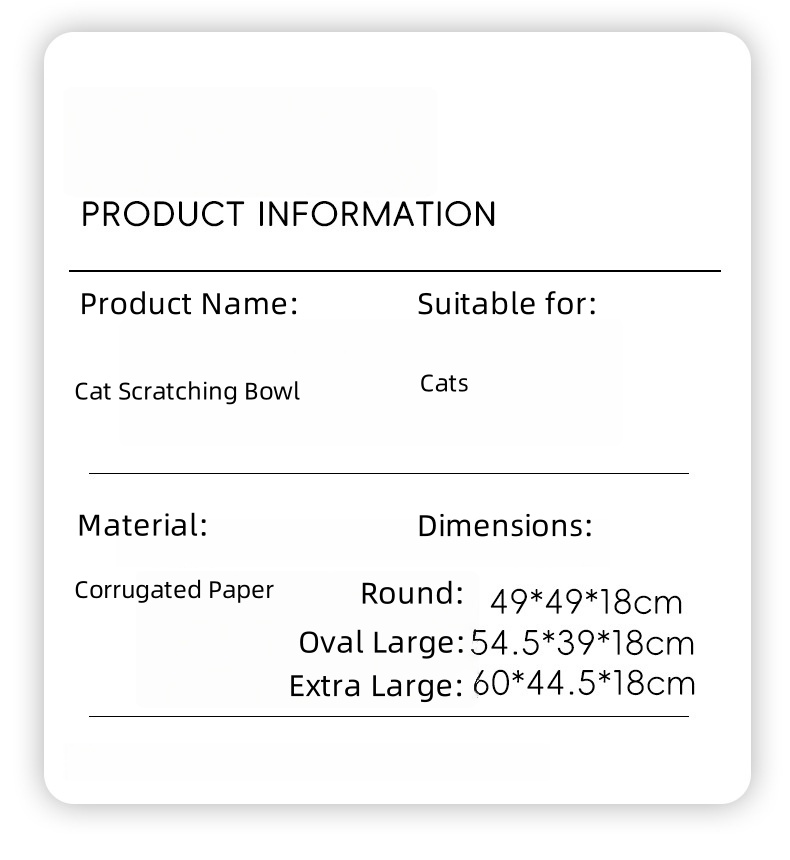Image resolution: width=790 pixels, height=860 pixels.
Task: Click the bottom divider line below the dimensions
Action: 388,716
